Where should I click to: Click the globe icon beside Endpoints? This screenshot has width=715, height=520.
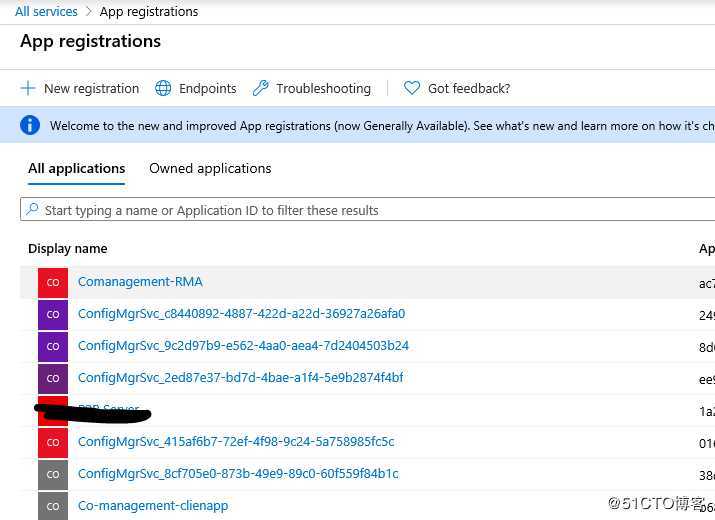(163, 88)
